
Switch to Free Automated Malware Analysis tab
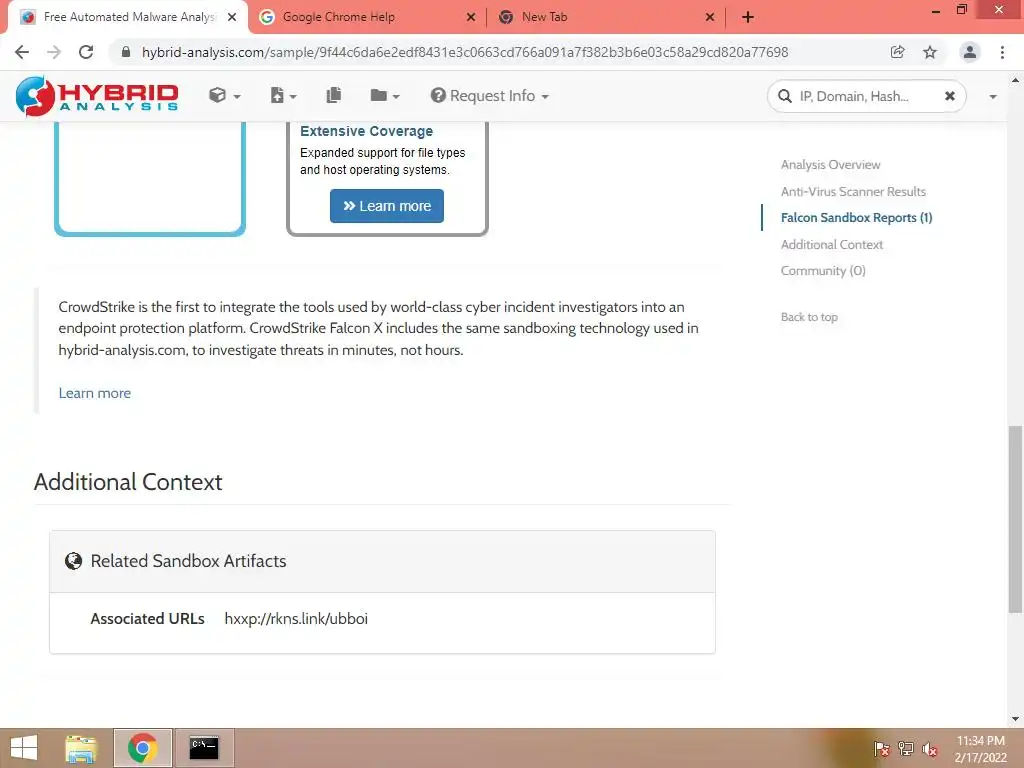128,17
